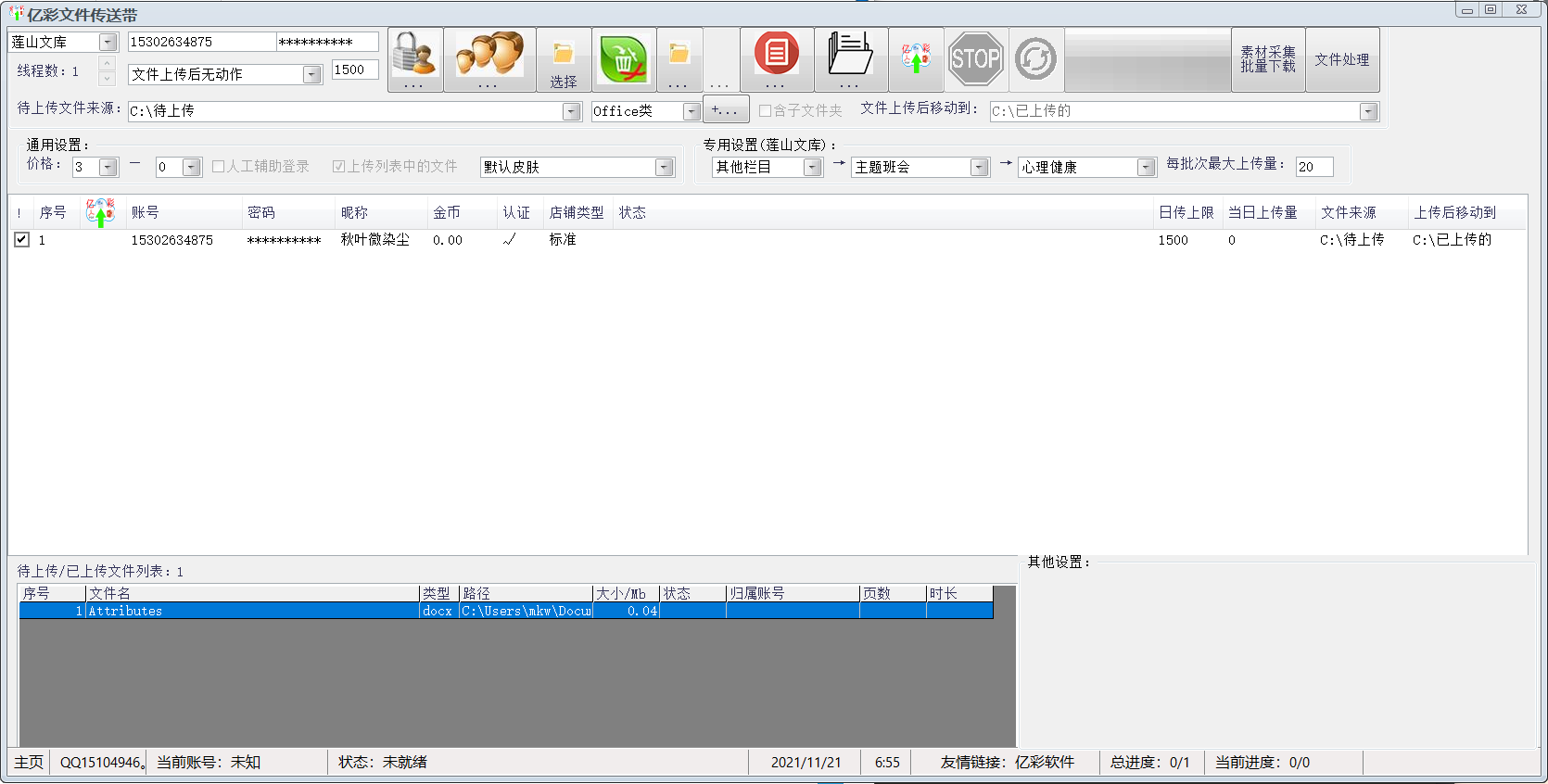Open the price maximum dropdown showing 0
This screenshot has height=784, width=1548.
tap(192, 167)
